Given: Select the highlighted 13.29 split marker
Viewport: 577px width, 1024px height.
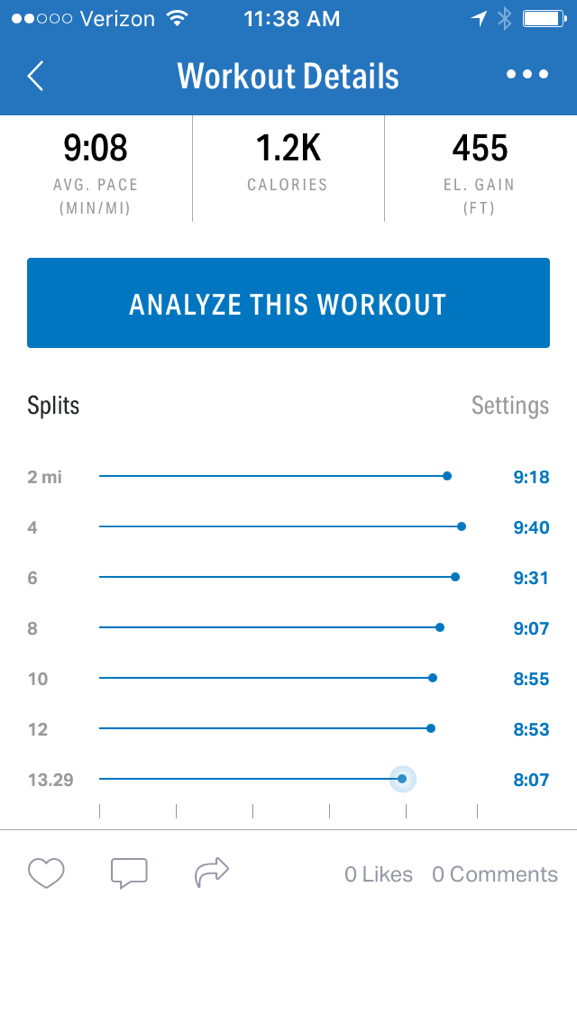Looking at the screenshot, I should pyautogui.click(x=402, y=778).
